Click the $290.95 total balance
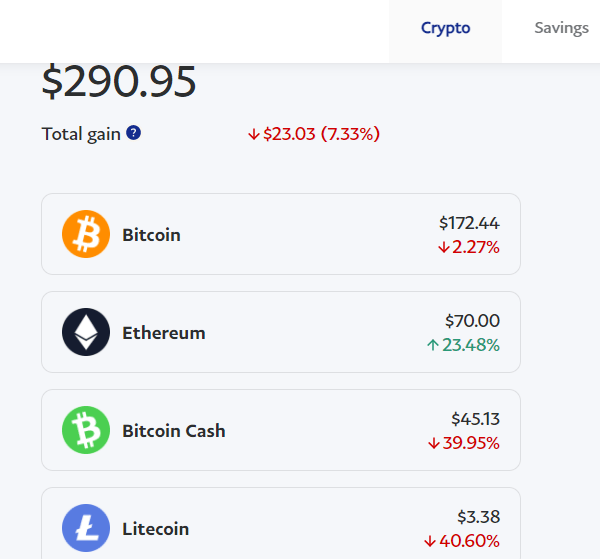600x559 pixels. (119, 82)
